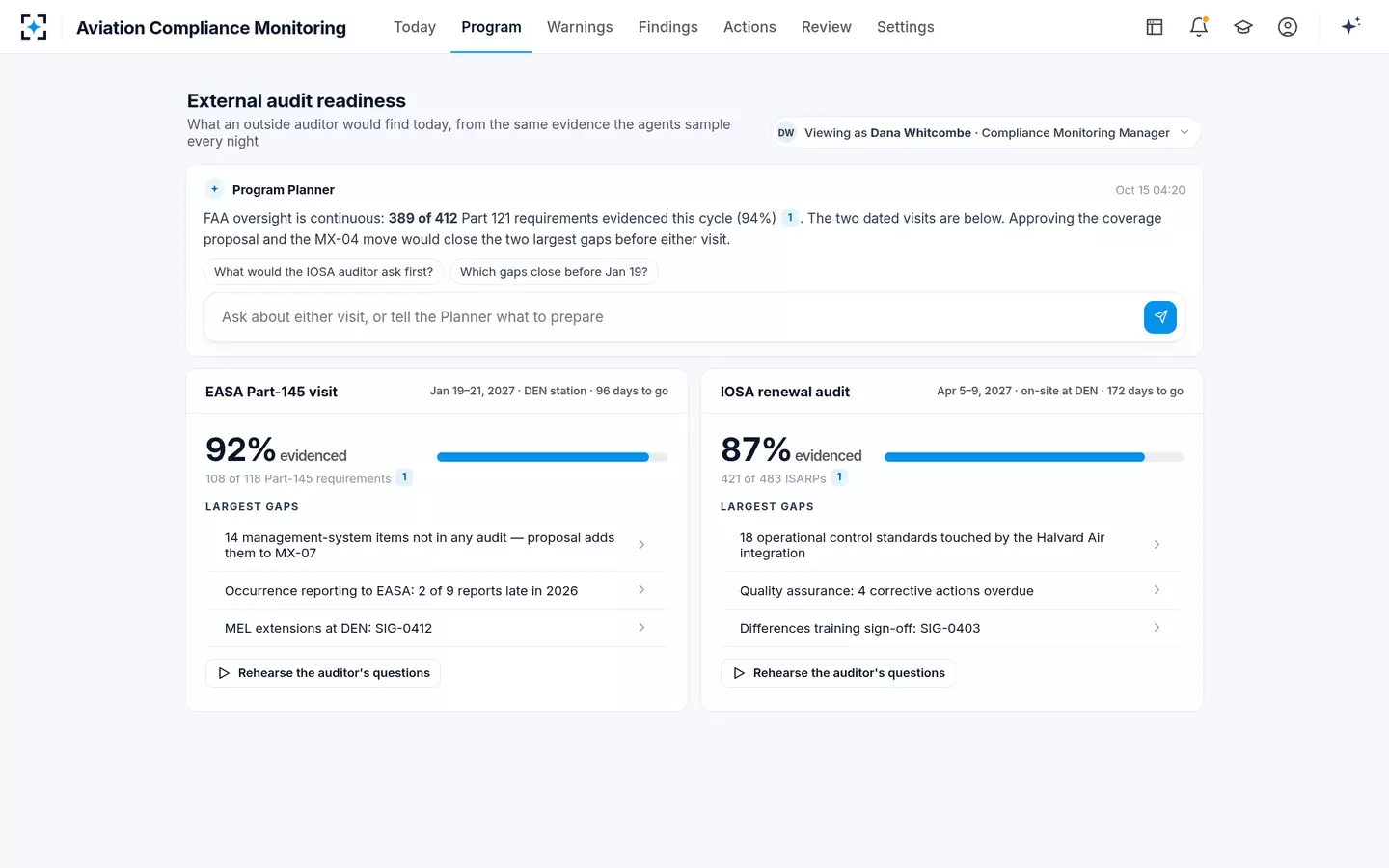
Task: Open the Settings tab
Action: [906, 27]
